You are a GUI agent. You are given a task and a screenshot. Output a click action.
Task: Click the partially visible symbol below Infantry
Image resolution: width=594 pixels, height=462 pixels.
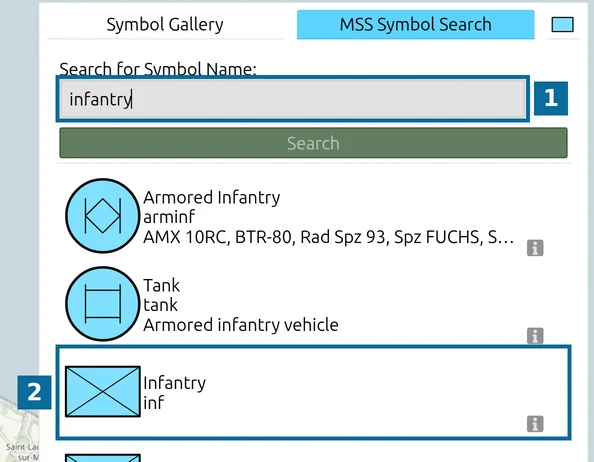(x=103, y=458)
